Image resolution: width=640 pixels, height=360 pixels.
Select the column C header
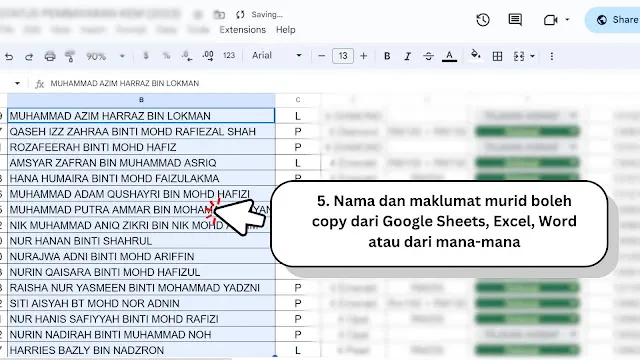[x=298, y=100]
